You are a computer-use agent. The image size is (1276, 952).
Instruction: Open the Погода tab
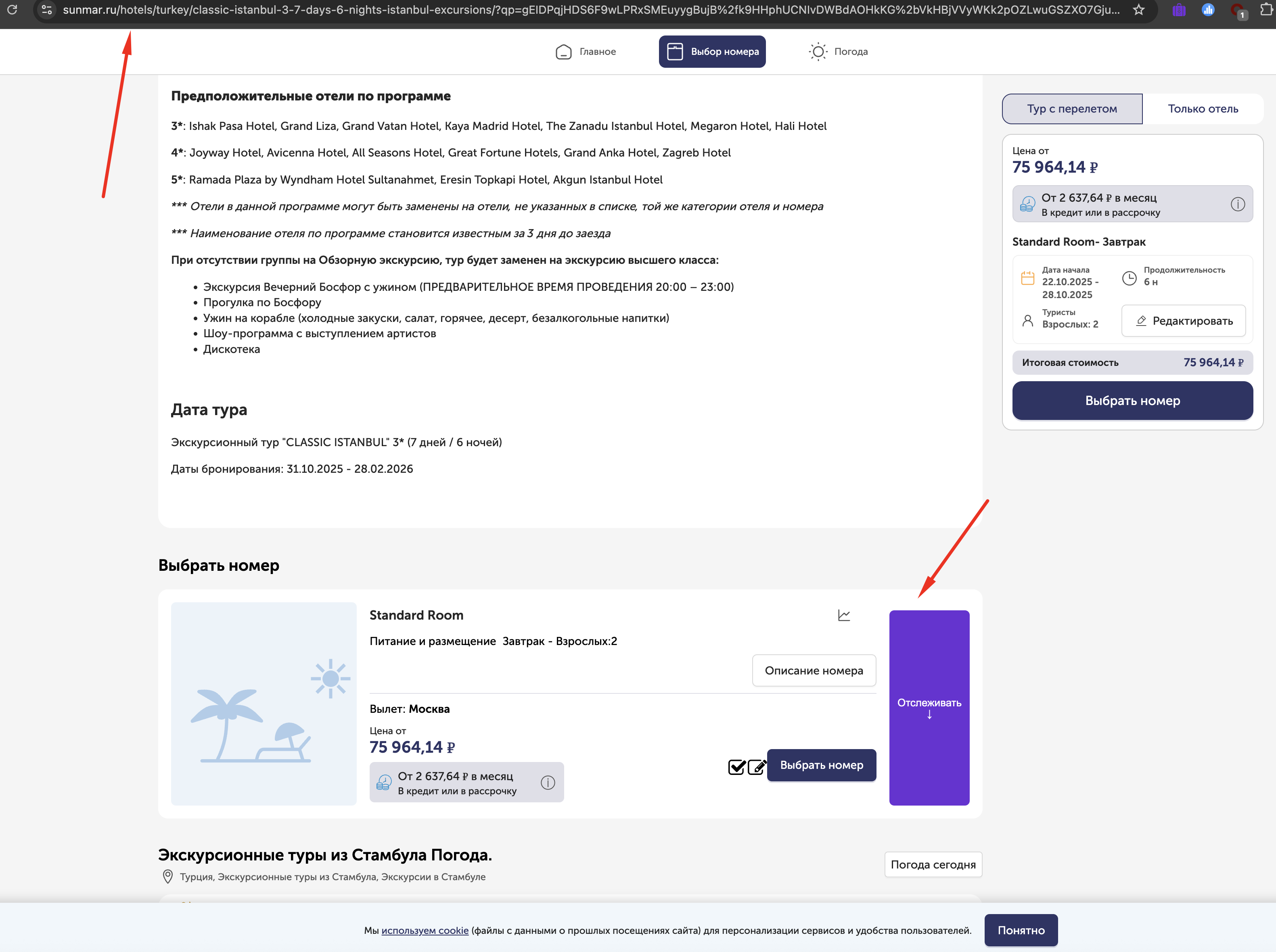[x=839, y=52]
